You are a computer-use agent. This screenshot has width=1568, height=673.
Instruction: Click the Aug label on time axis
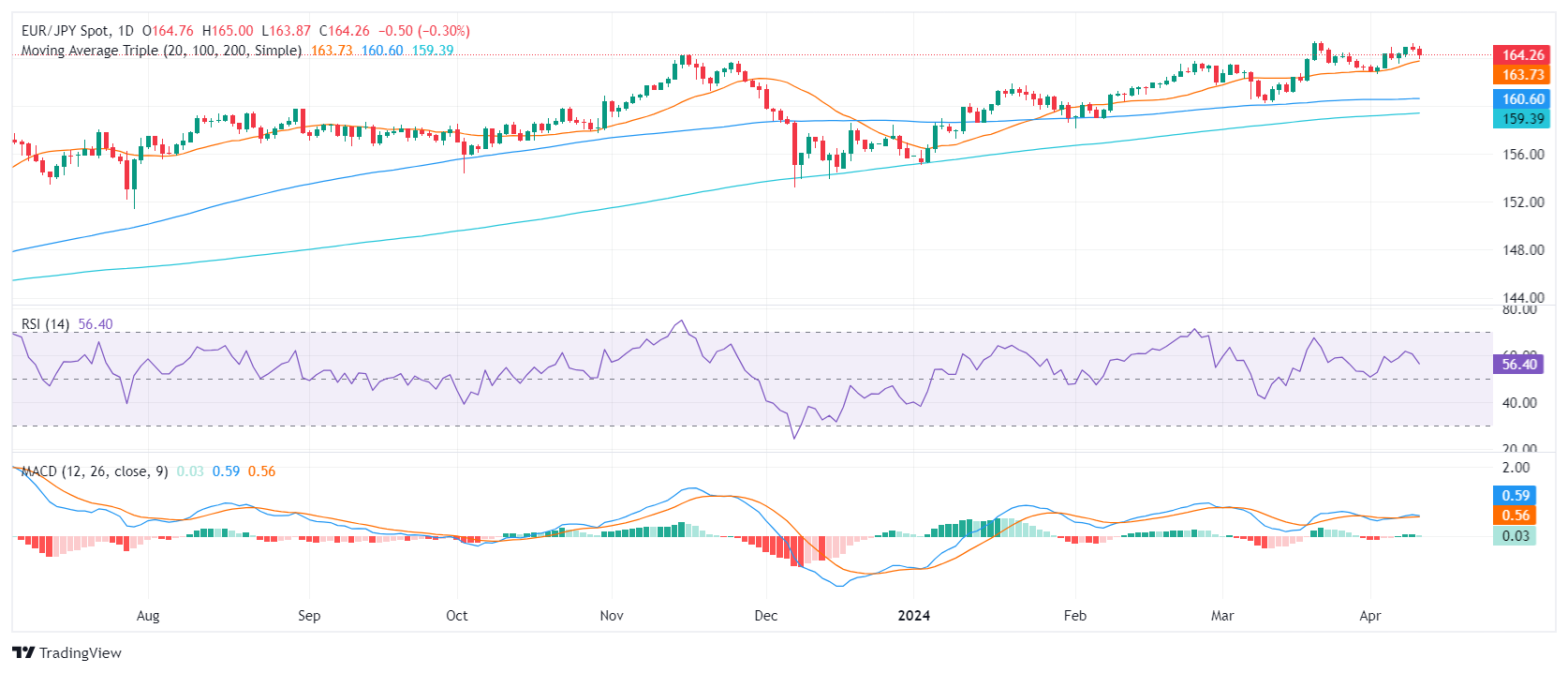148,616
